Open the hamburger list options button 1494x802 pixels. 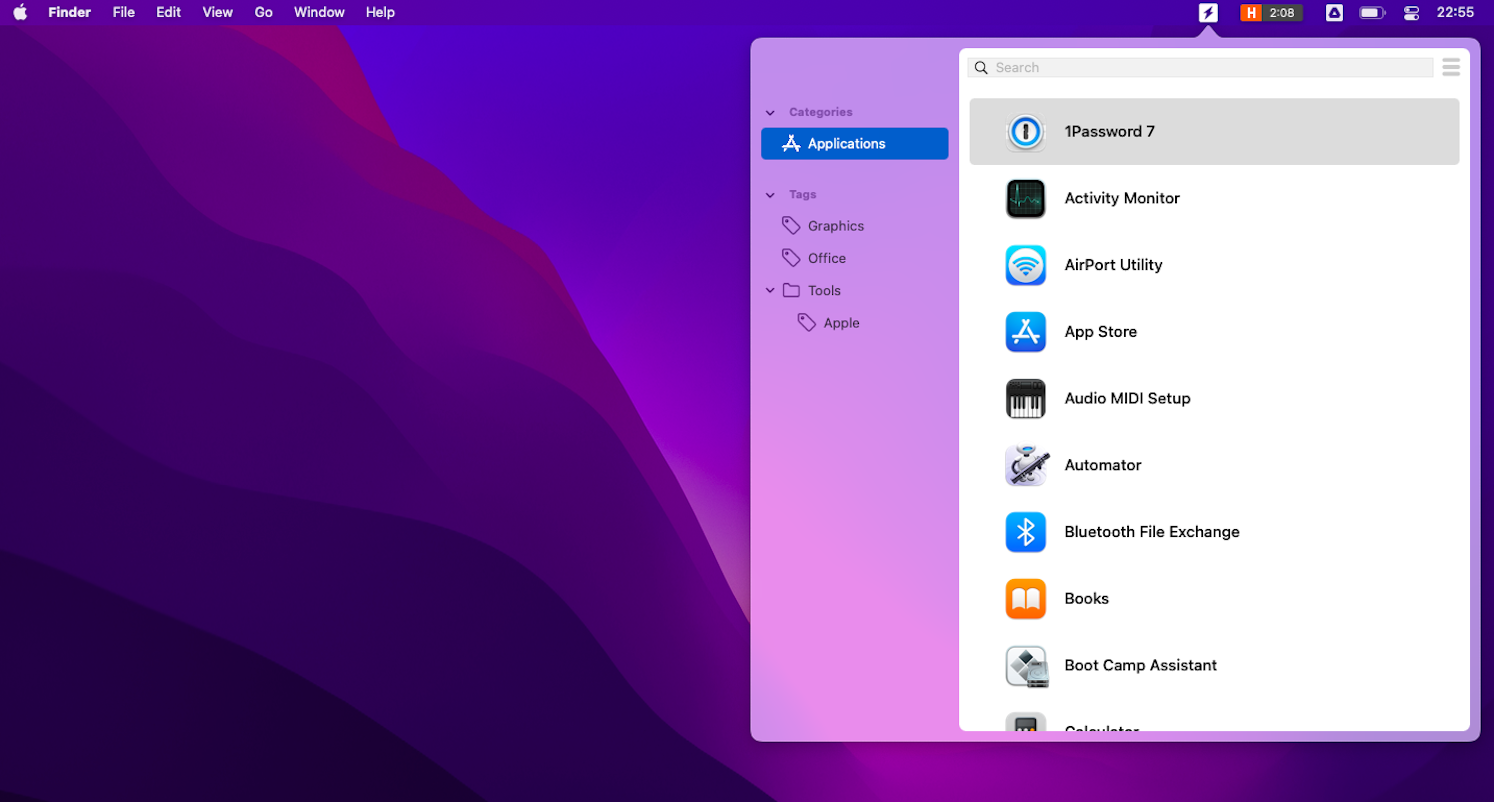[1451, 67]
